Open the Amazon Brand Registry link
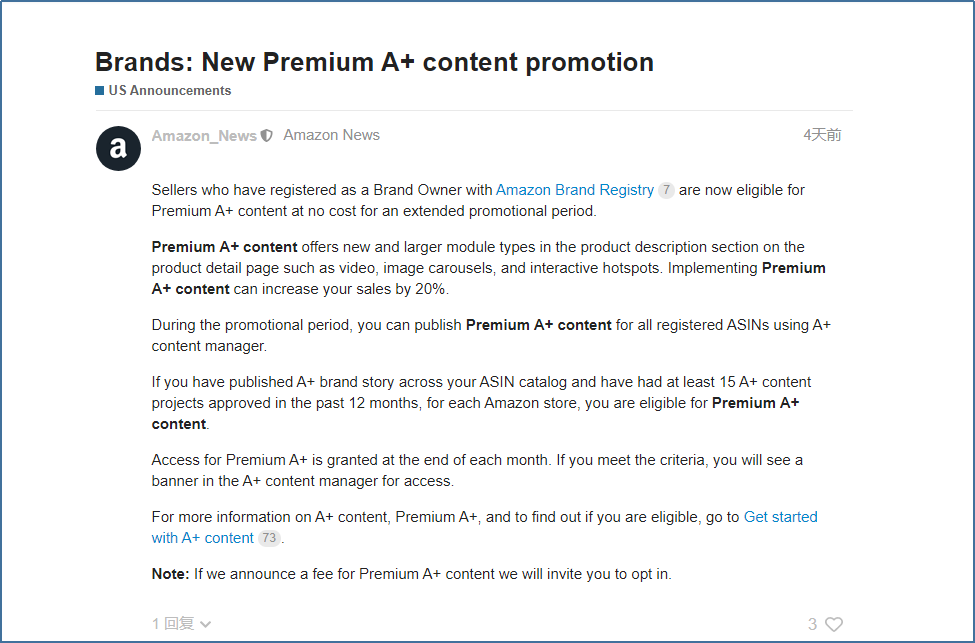 (575, 190)
